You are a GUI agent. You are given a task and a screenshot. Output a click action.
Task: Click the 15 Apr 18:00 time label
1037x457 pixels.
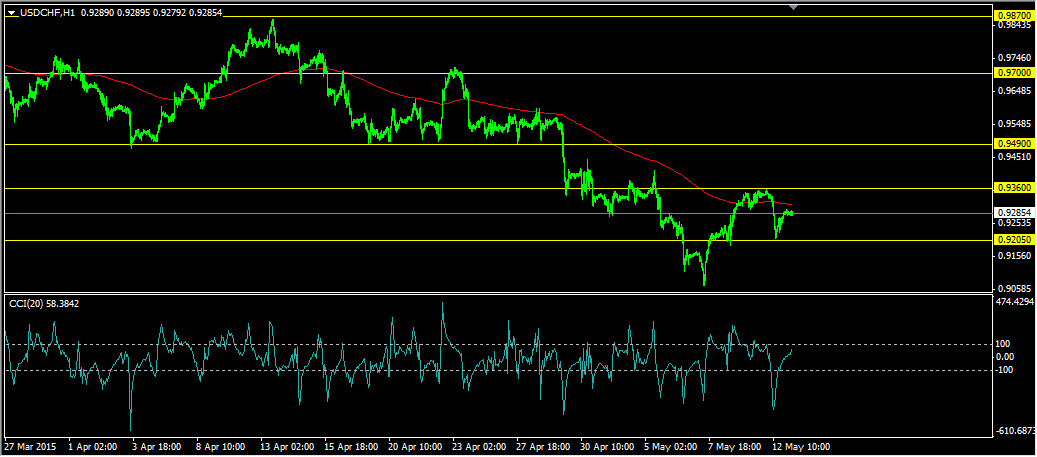[353, 446]
